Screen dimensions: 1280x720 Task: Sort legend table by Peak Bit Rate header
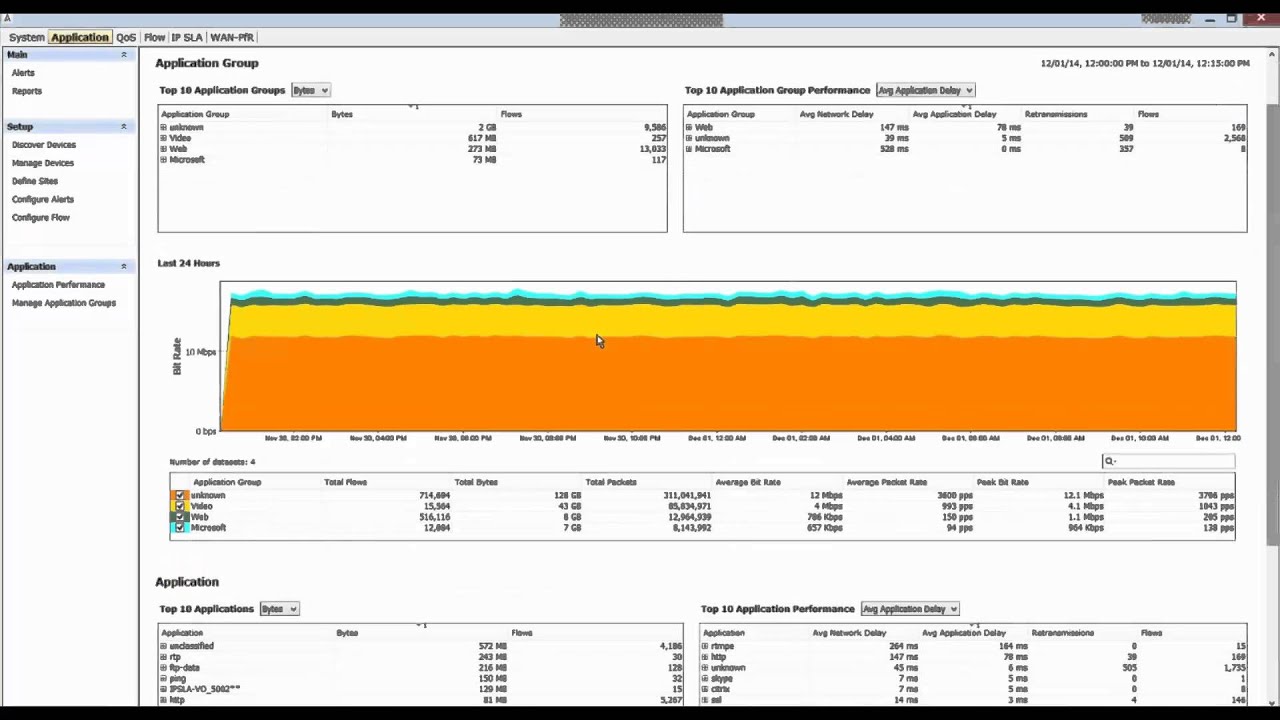(1002, 482)
